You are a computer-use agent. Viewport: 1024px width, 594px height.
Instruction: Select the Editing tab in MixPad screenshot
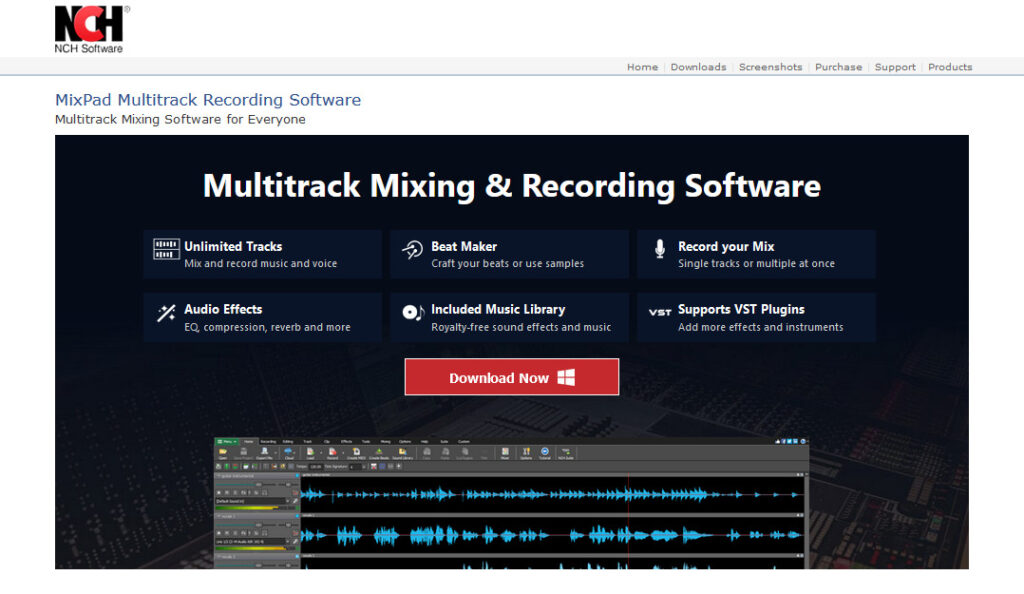click(x=288, y=442)
